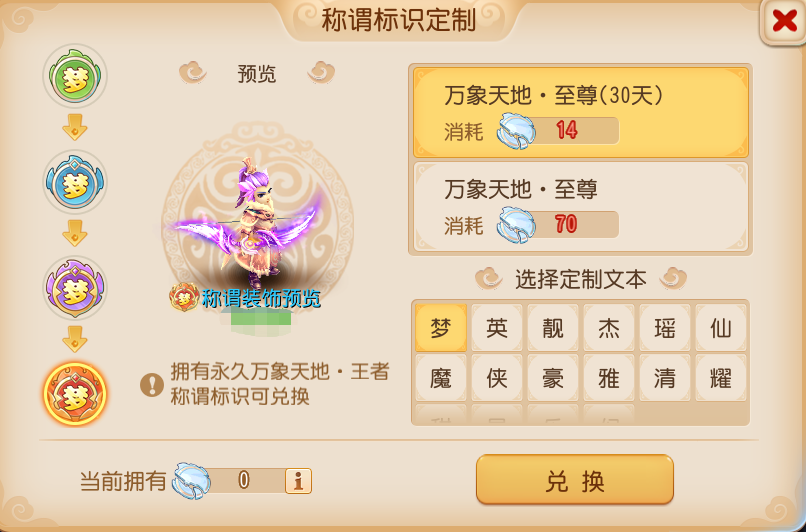Screen dimensions: 806x532
Task: Select the green 梦 badge tier icon
Action: click(75, 76)
